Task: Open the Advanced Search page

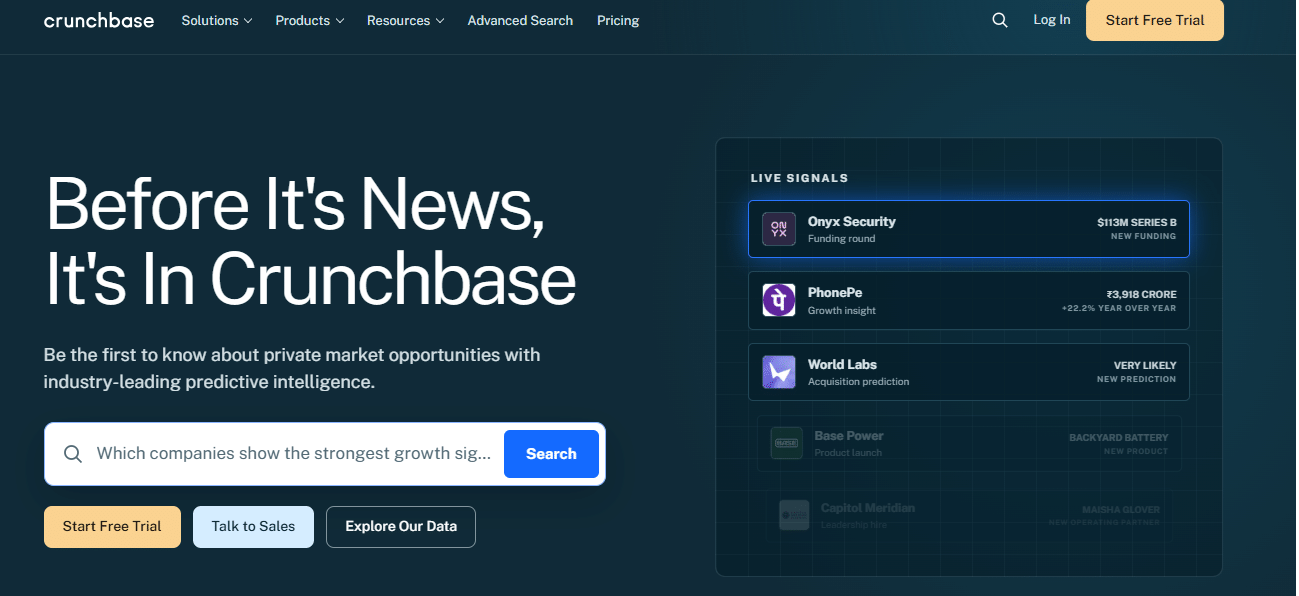Action: click(x=520, y=20)
